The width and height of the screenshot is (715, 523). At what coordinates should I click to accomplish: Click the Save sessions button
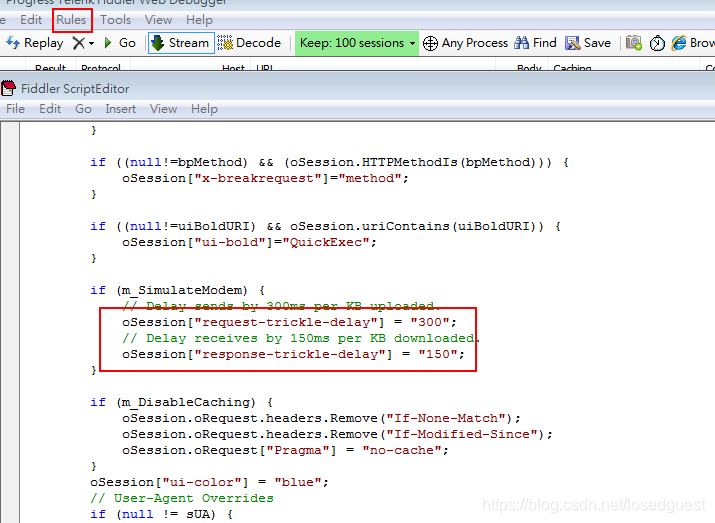tap(588, 43)
